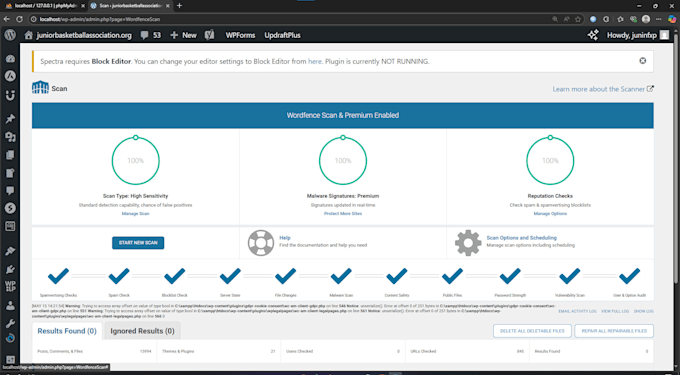Image resolution: width=680 pixels, height=375 pixels.
Task: Open the WordPress logo menu
Action: click(x=10, y=35)
